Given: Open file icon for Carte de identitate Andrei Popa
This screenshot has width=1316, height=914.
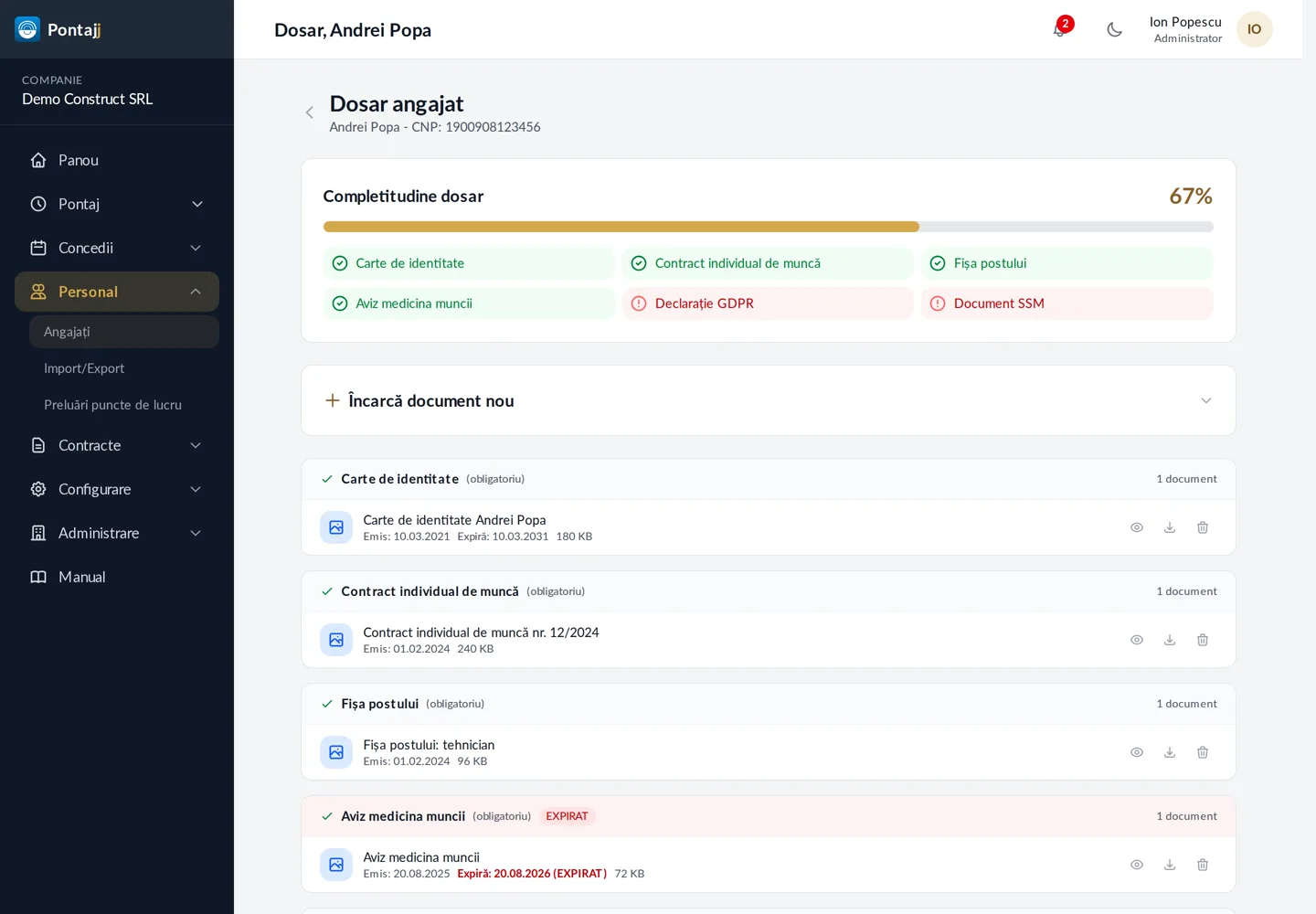Looking at the screenshot, I should coord(336,527).
